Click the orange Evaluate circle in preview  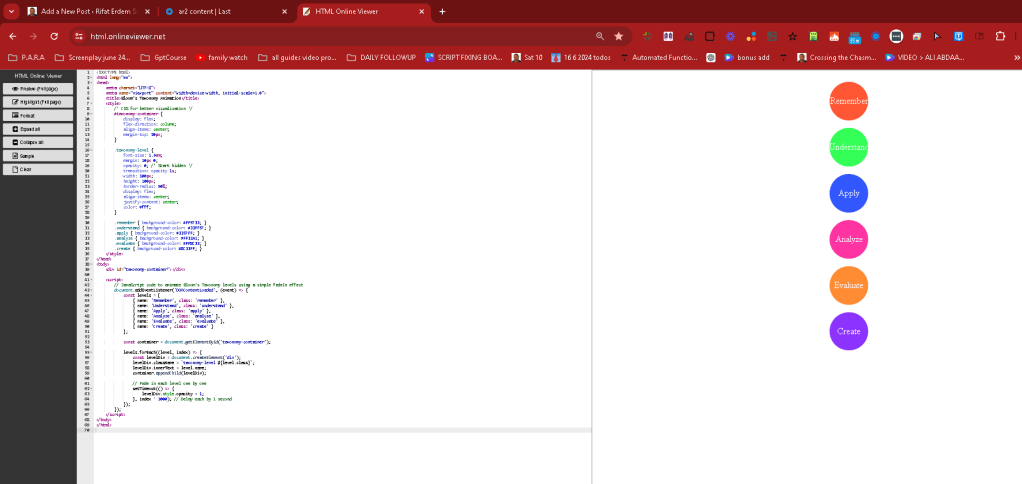(849, 285)
